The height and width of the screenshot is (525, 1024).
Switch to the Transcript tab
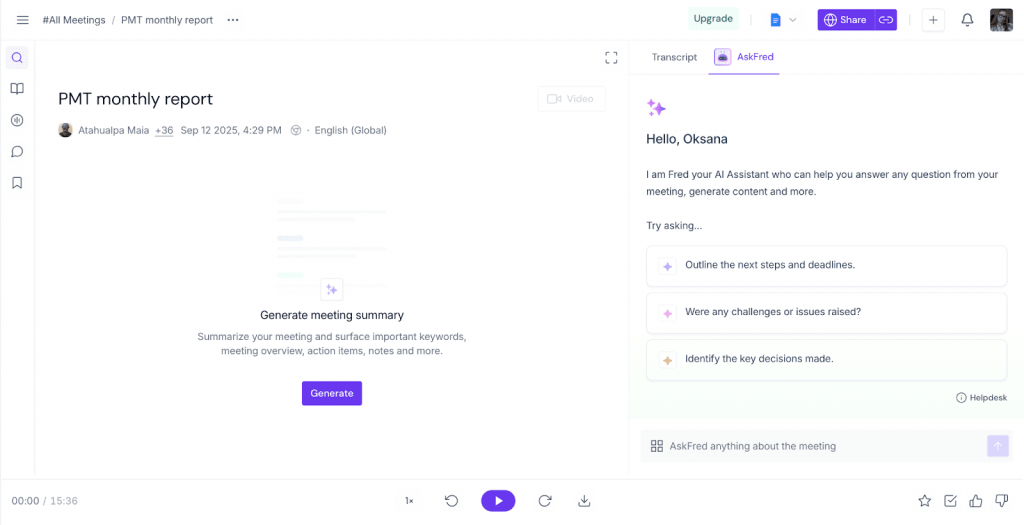click(x=674, y=57)
